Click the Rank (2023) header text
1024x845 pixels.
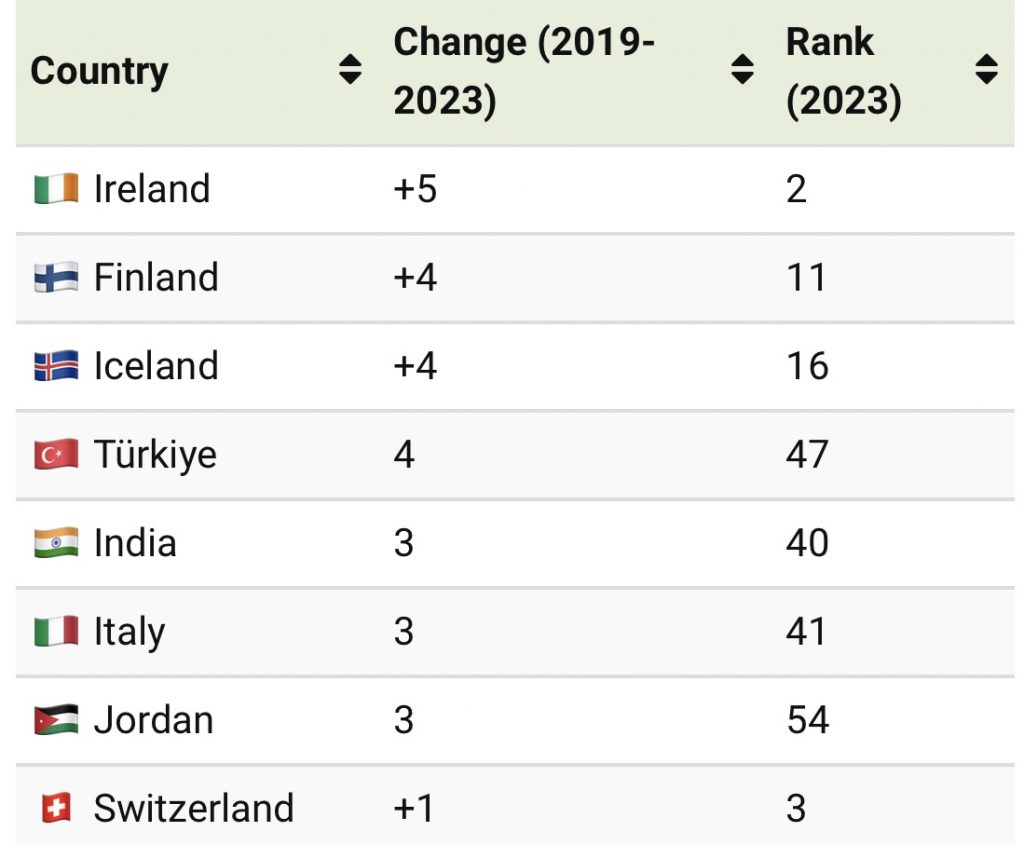click(844, 72)
